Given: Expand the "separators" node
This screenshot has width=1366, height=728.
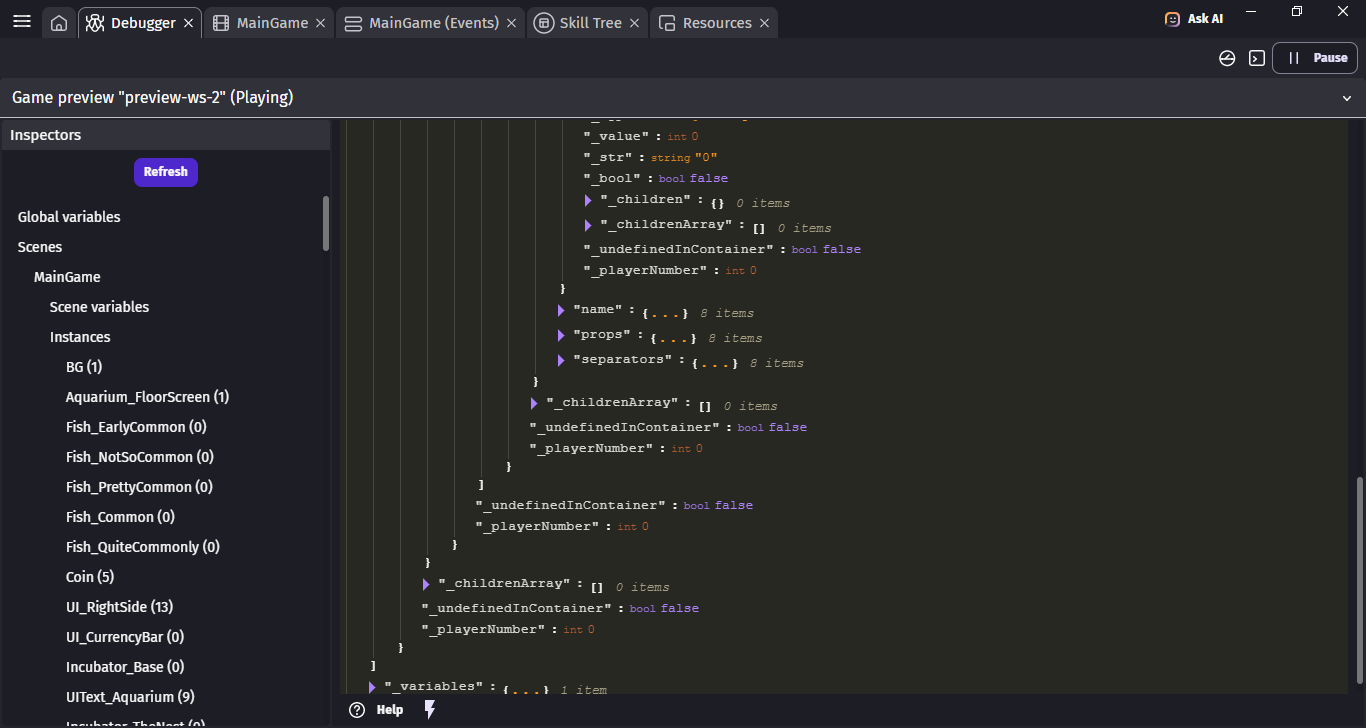Looking at the screenshot, I should (561, 360).
